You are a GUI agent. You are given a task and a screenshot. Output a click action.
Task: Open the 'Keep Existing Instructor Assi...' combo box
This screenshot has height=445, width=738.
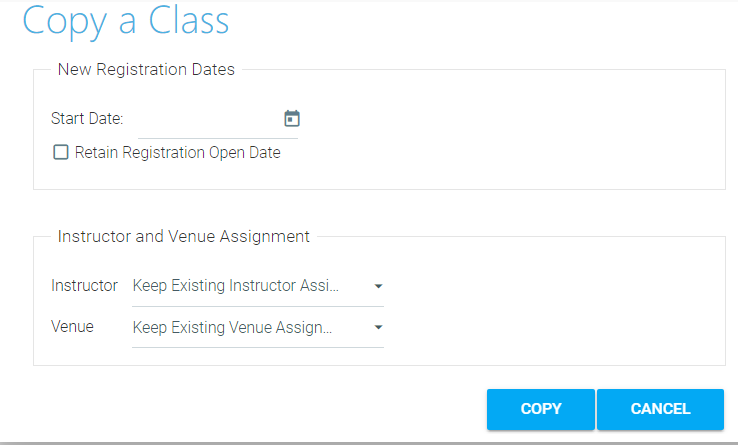click(x=240, y=287)
